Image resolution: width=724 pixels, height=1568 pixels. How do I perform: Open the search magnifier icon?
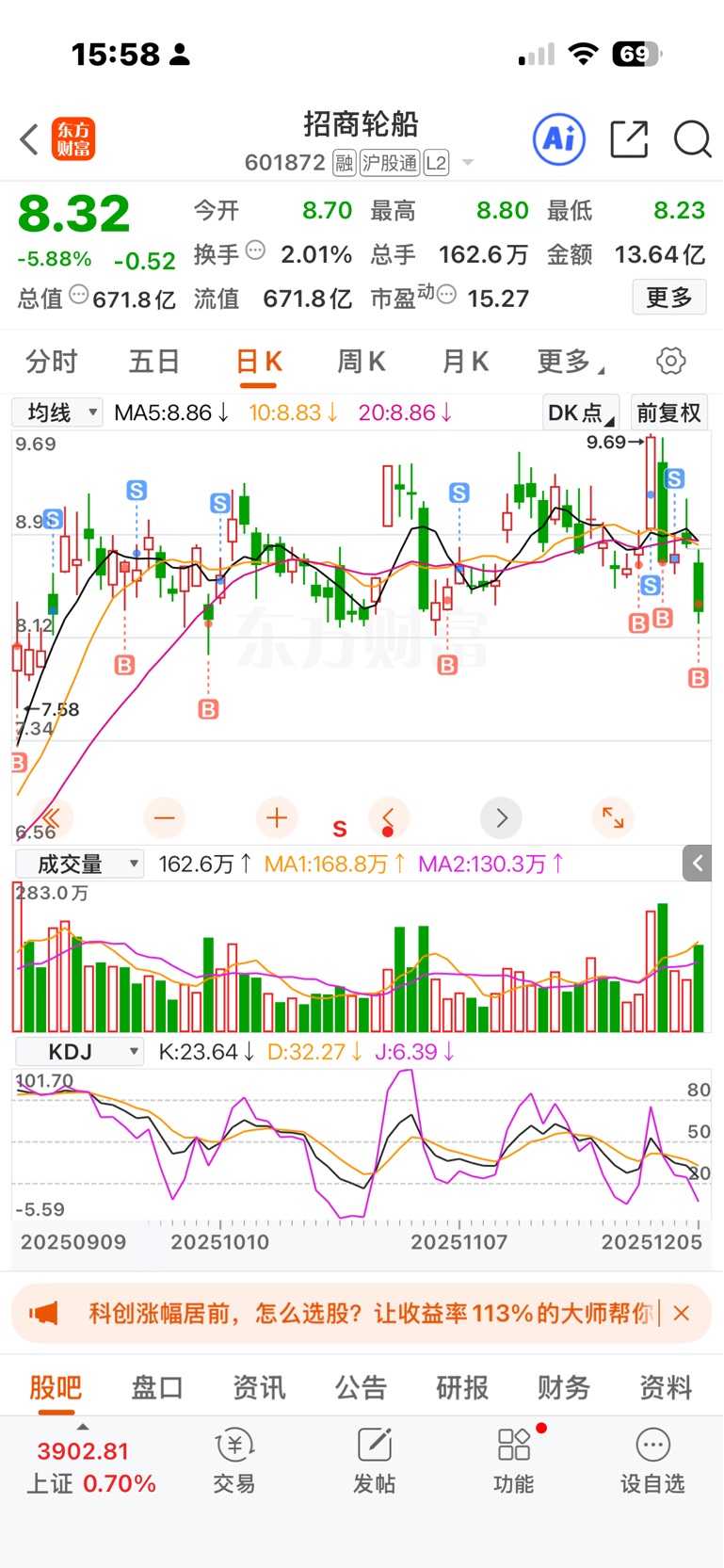click(692, 139)
